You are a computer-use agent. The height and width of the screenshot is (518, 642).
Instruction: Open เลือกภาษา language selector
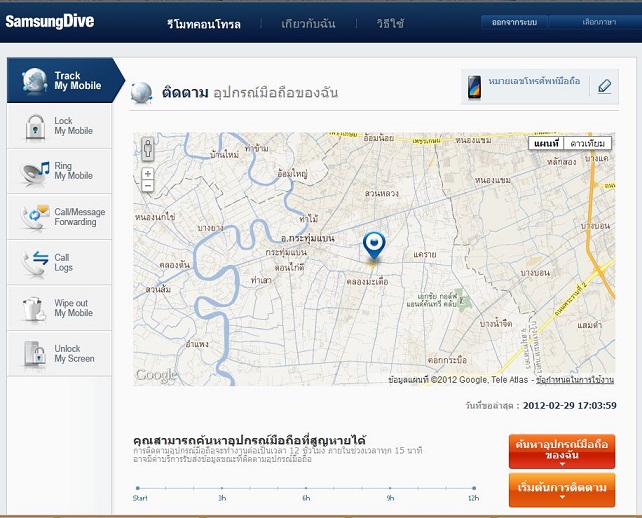[599, 22]
